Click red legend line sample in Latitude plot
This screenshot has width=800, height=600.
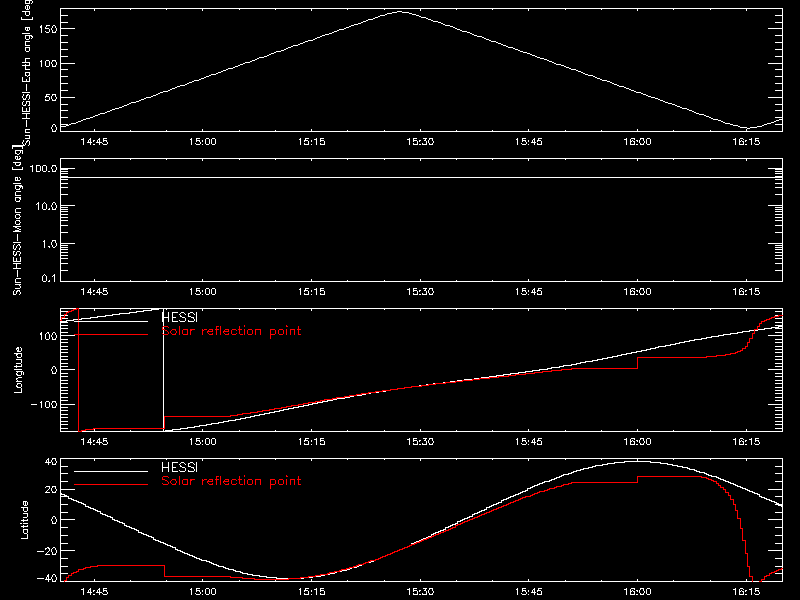[x=111, y=485]
